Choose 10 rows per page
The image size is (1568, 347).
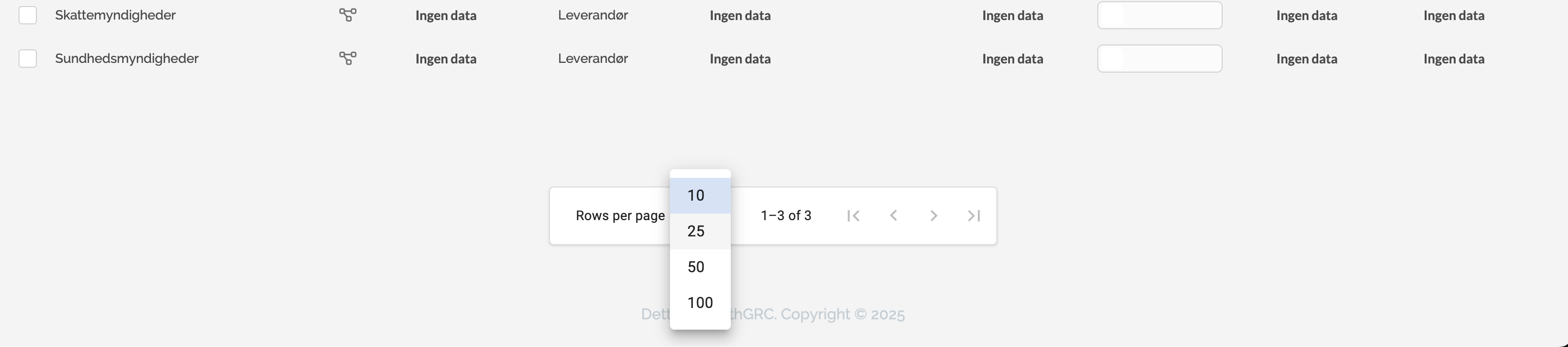pyautogui.click(x=697, y=196)
